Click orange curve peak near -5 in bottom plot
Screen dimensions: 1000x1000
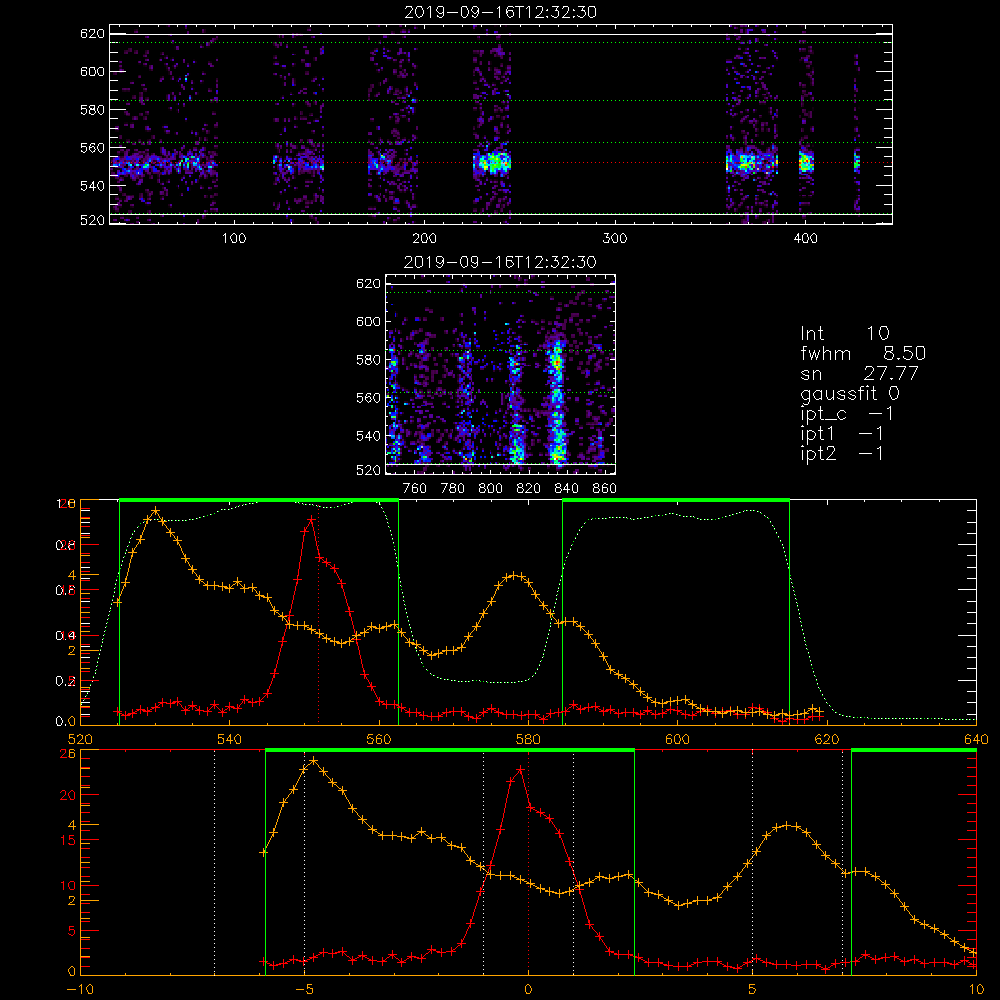pyautogui.click(x=313, y=761)
